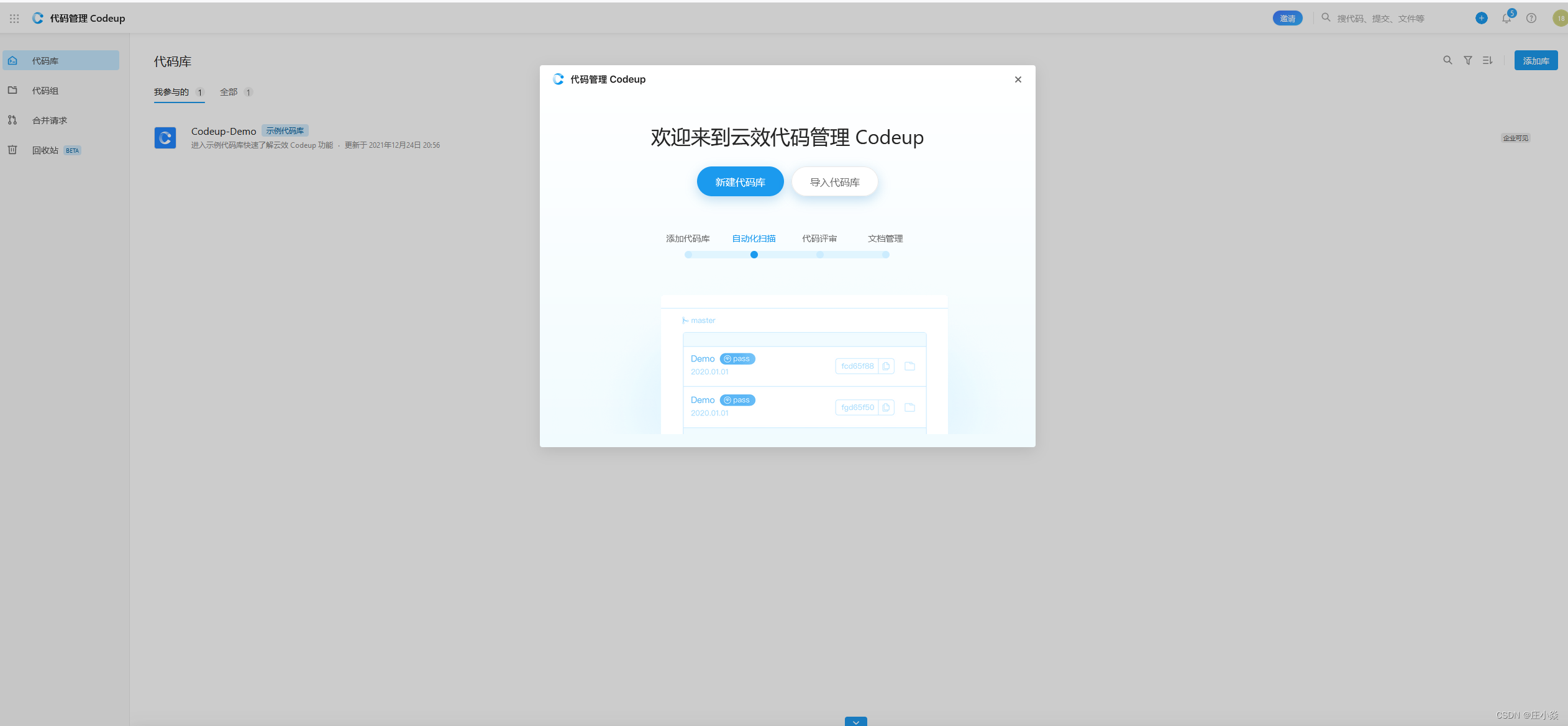This screenshot has height=726, width=1568.
Task: Click the 导入代码库 button
Action: coord(834,182)
